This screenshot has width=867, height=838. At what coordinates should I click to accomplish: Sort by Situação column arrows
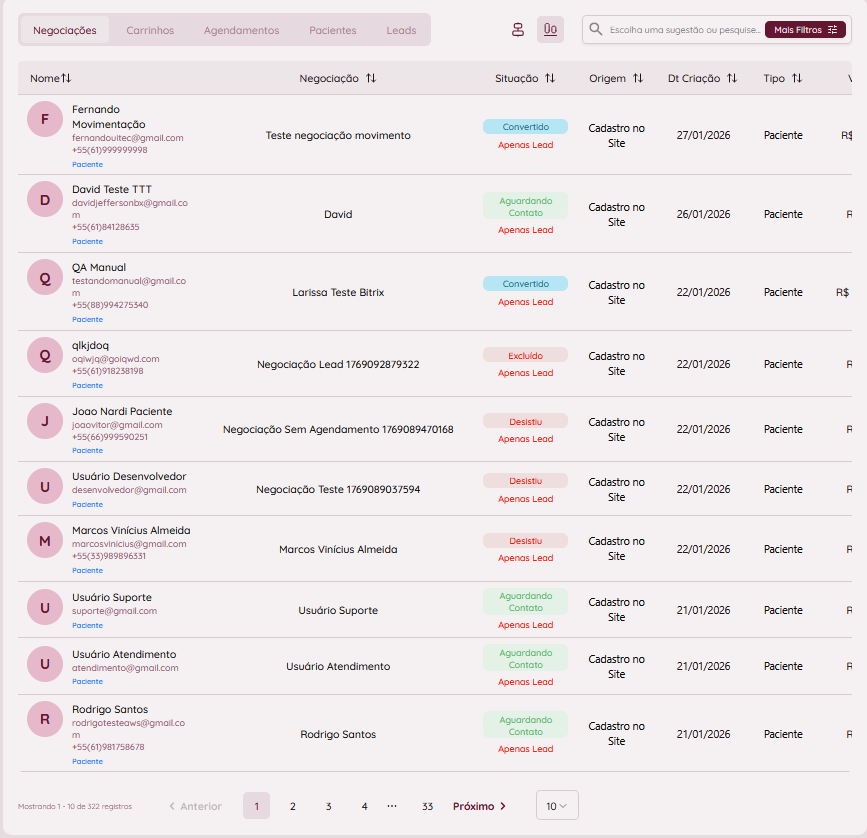pos(550,78)
